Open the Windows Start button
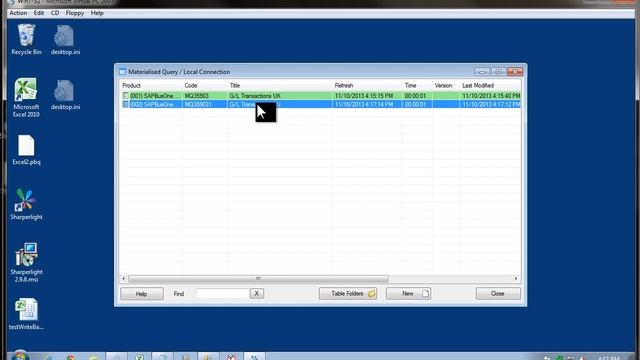 click(x=19, y=356)
